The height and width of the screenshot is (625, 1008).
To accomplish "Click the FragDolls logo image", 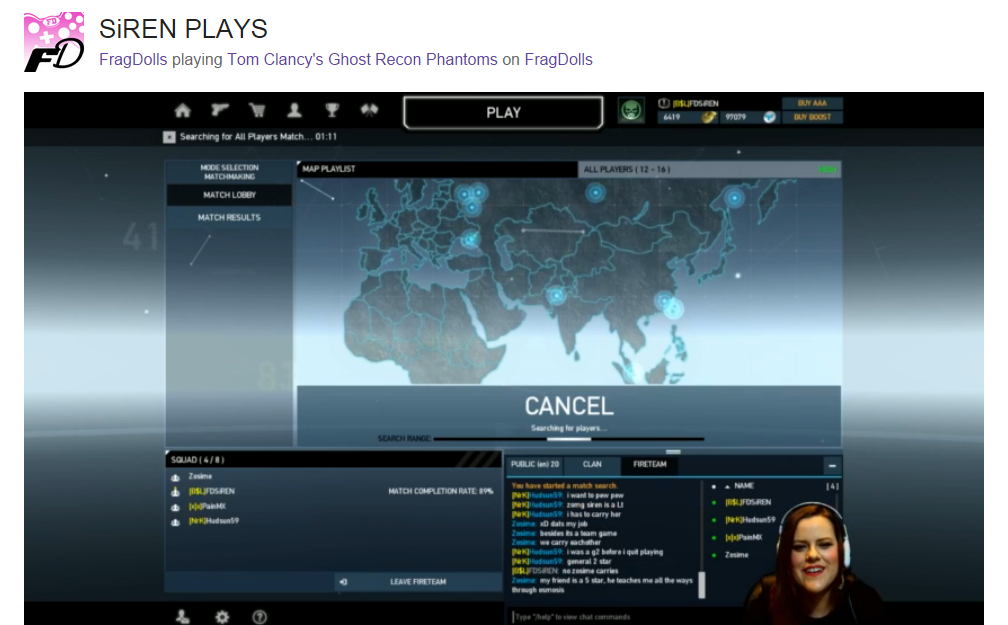I will [x=54, y=42].
